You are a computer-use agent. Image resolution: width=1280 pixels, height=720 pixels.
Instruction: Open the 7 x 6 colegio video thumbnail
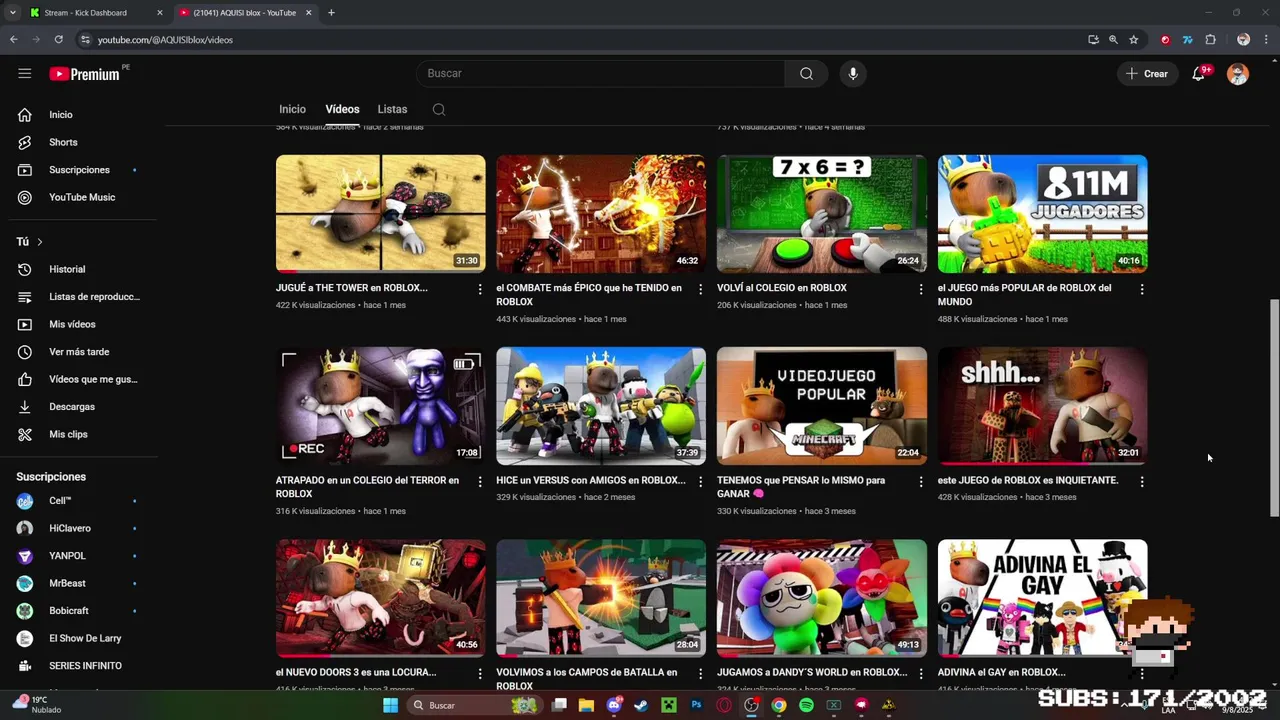[822, 214]
